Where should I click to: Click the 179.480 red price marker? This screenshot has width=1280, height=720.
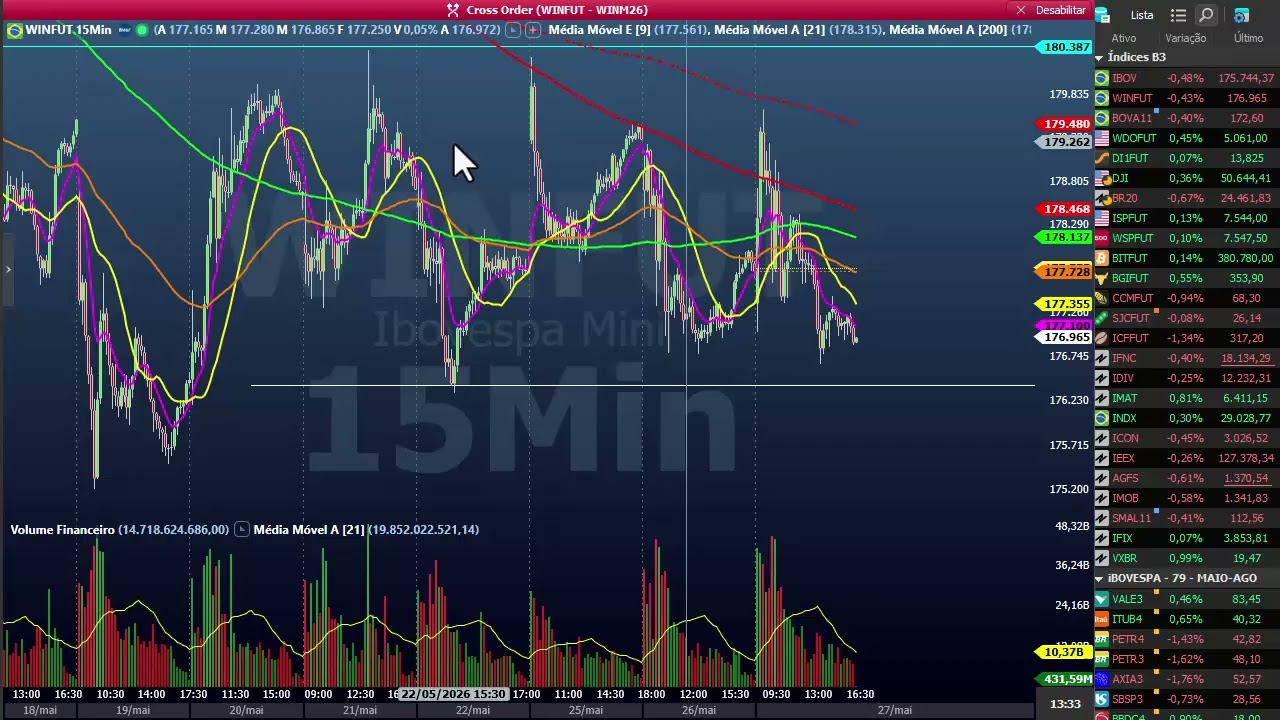[1064, 124]
